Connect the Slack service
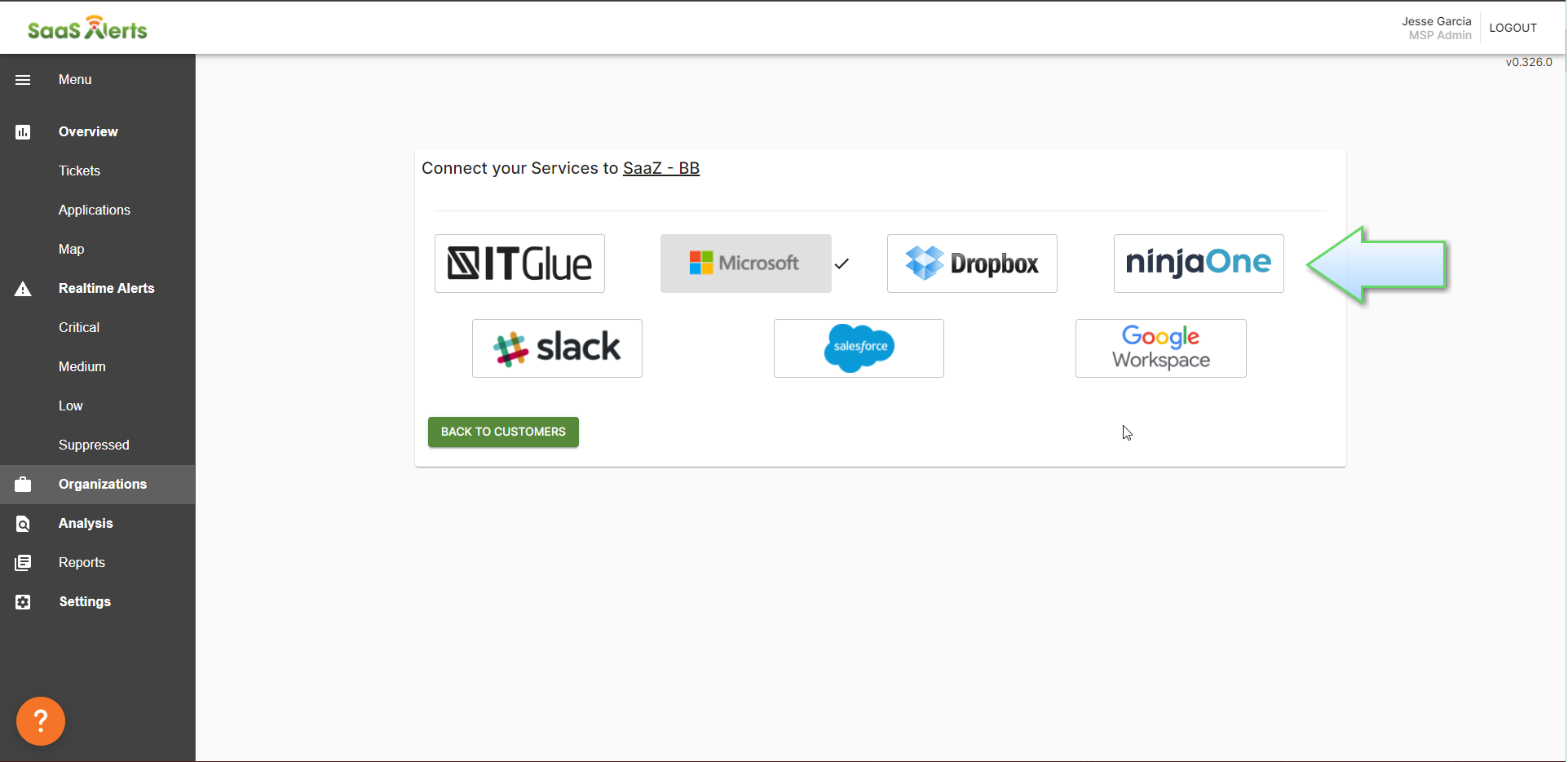Image resolution: width=1568 pixels, height=762 pixels. point(557,348)
